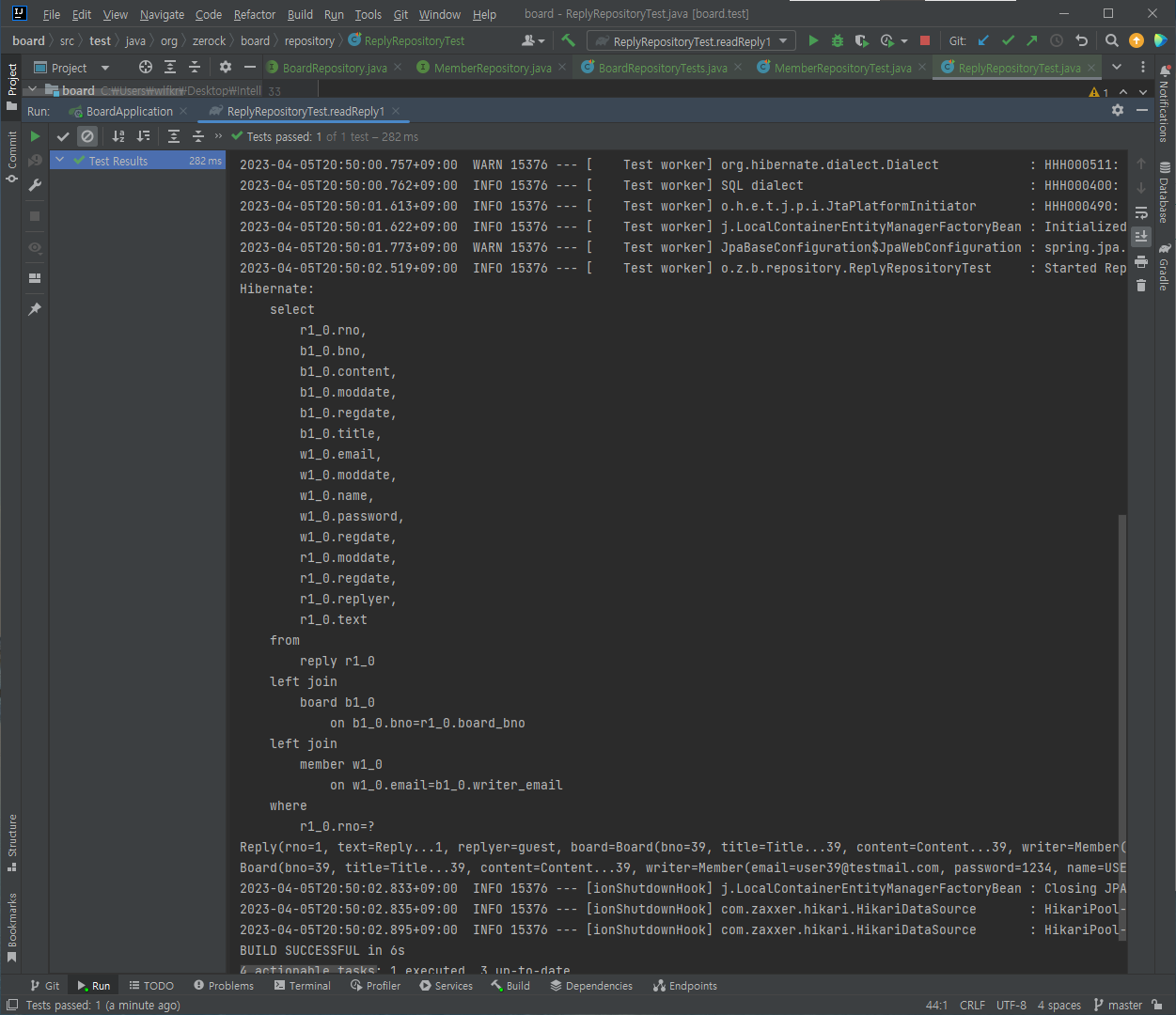Run ReplyRepositoryTest.readReply1 from the main toolbar

coord(813,40)
